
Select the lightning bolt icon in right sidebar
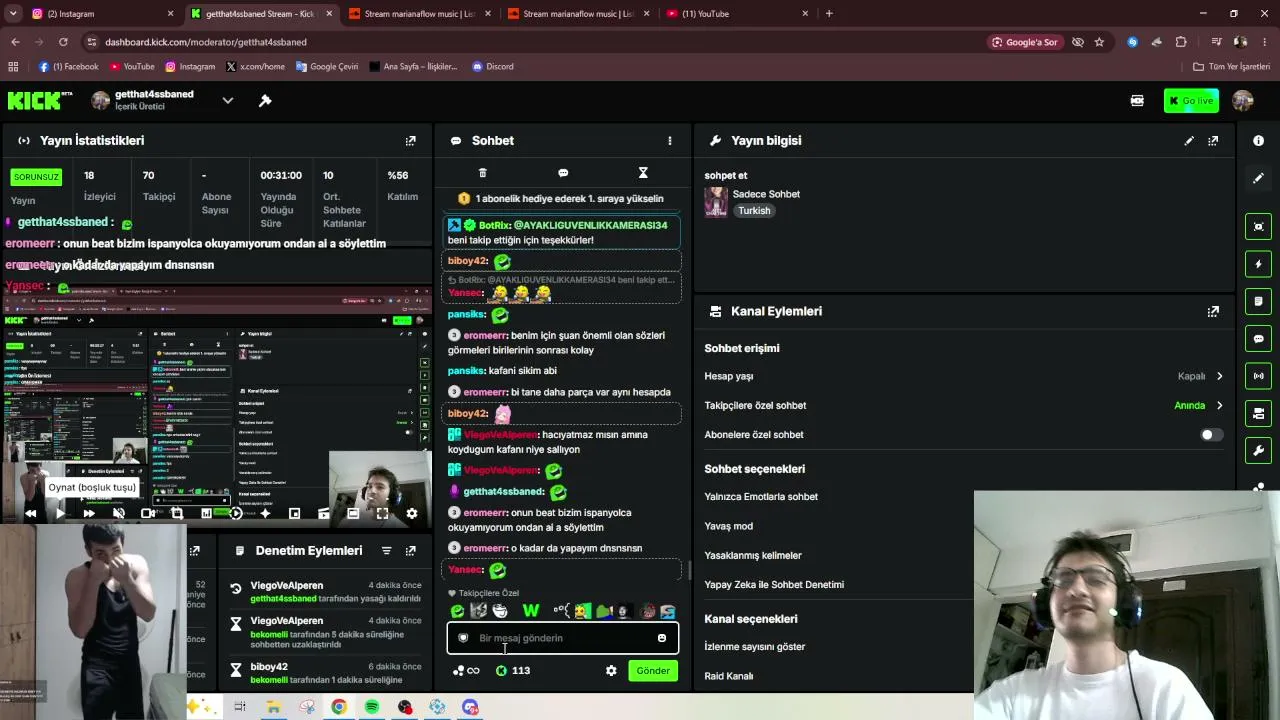click(x=1258, y=264)
